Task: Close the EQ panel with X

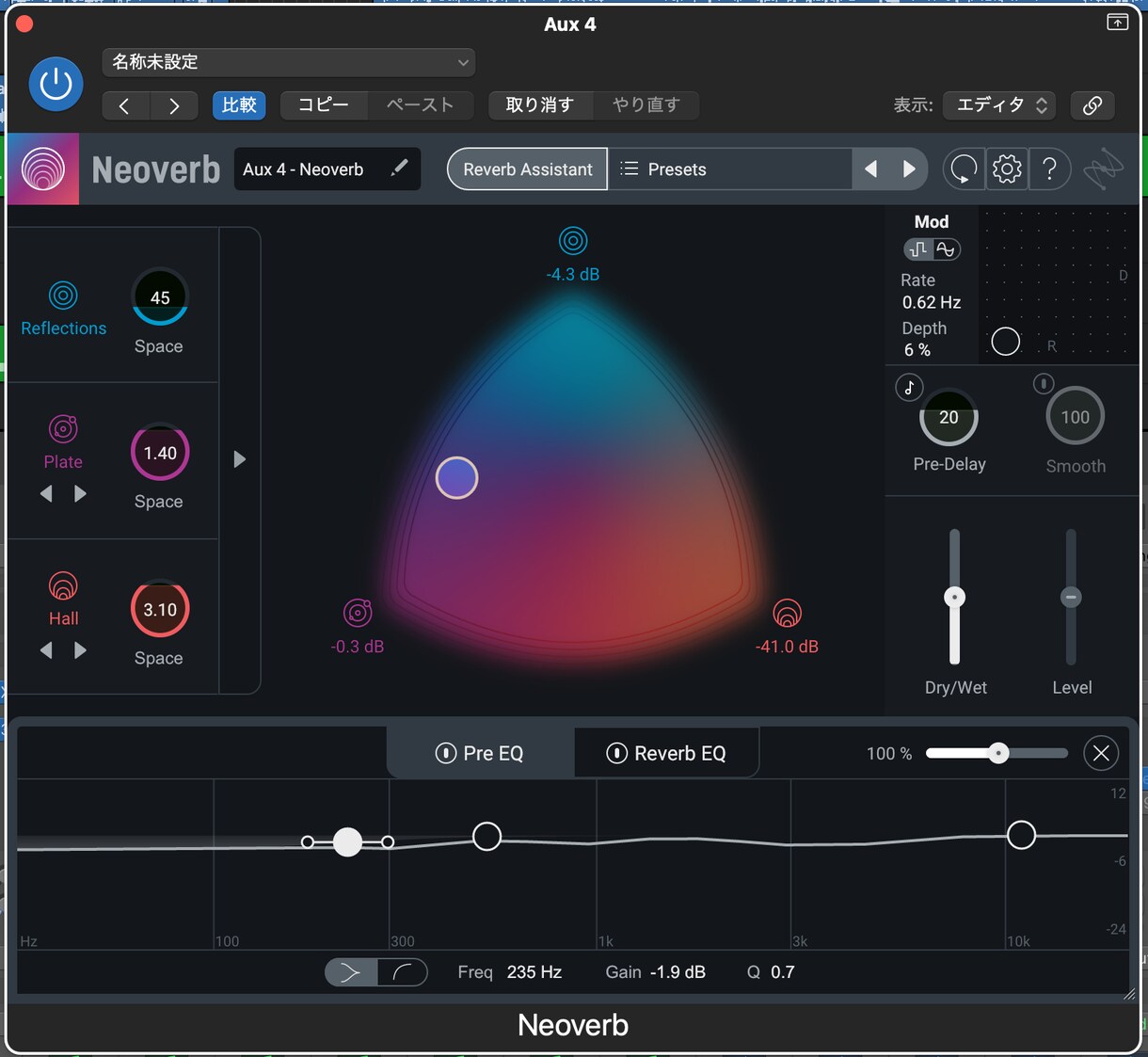Action: 1101,753
